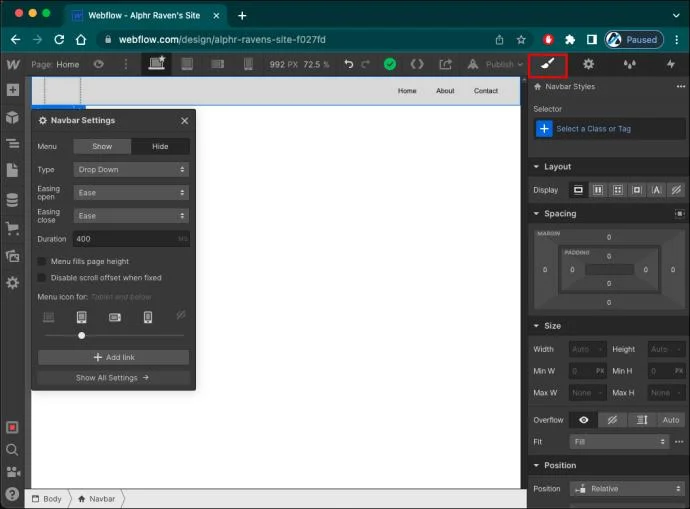Click the share site icon
The width and height of the screenshot is (690, 509).
pyautogui.click(x=445, y=64)
